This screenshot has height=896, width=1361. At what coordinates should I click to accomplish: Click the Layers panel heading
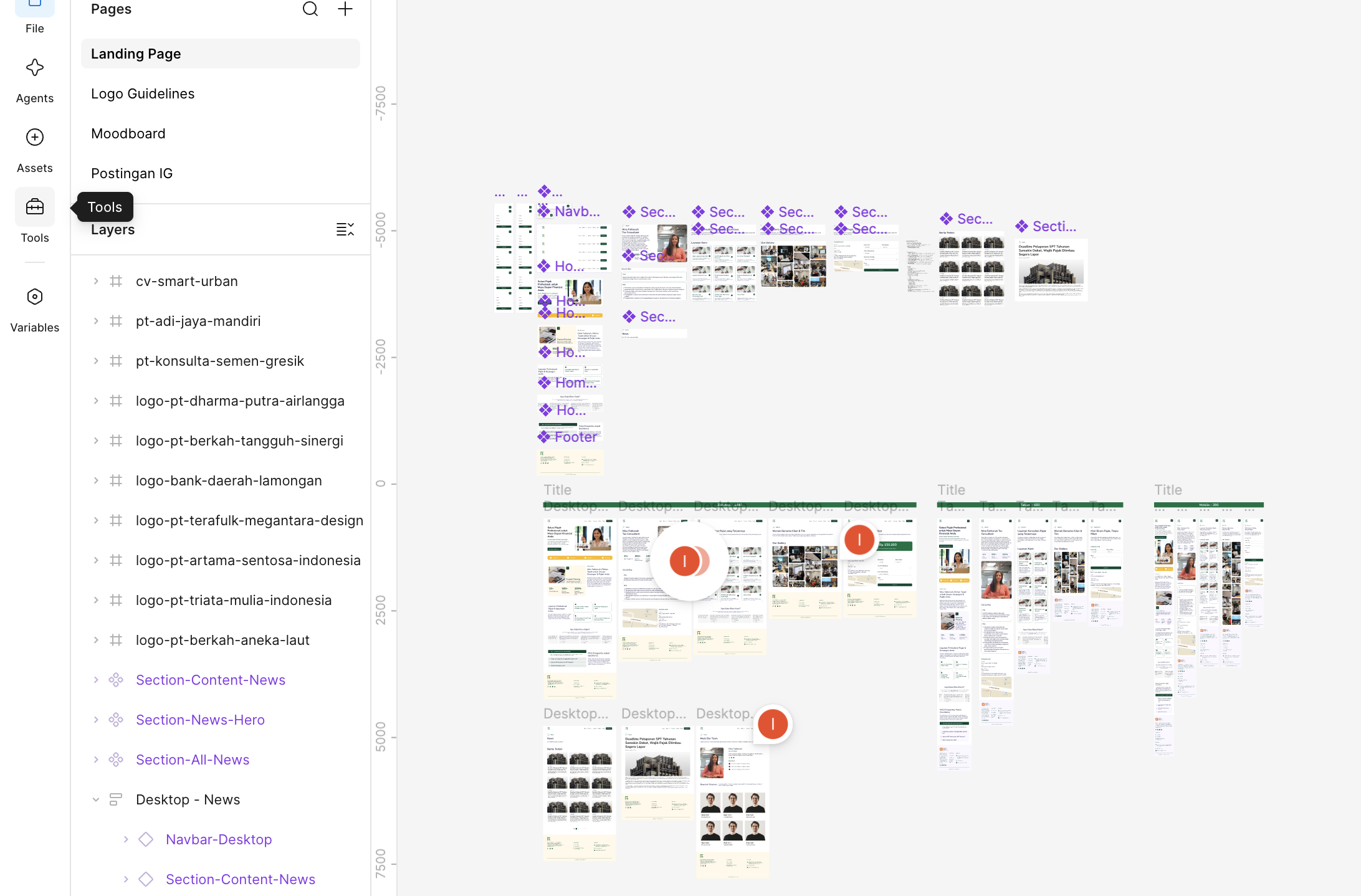click(x=113, y=229)
